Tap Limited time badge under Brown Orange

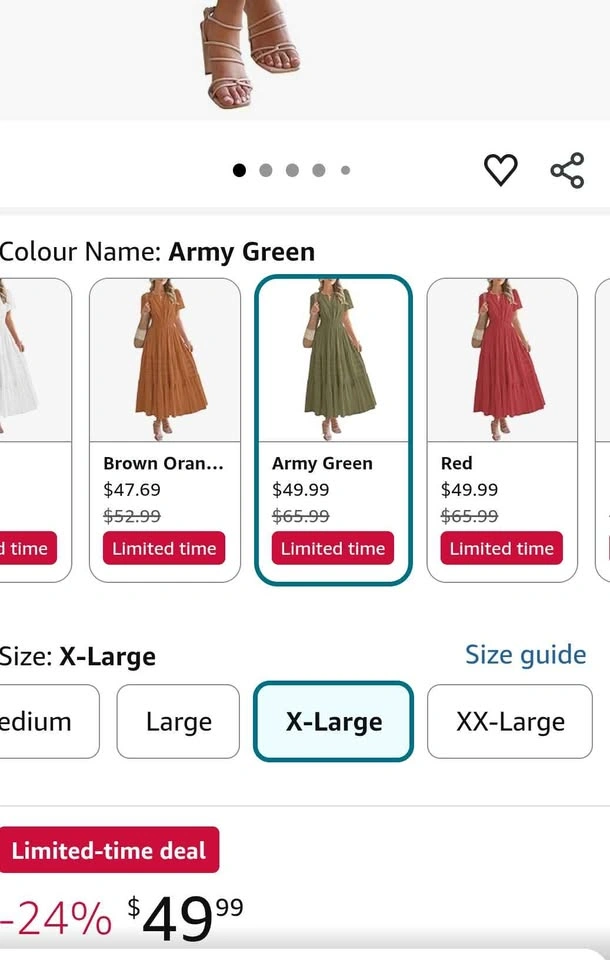click(x=164, y=548)
